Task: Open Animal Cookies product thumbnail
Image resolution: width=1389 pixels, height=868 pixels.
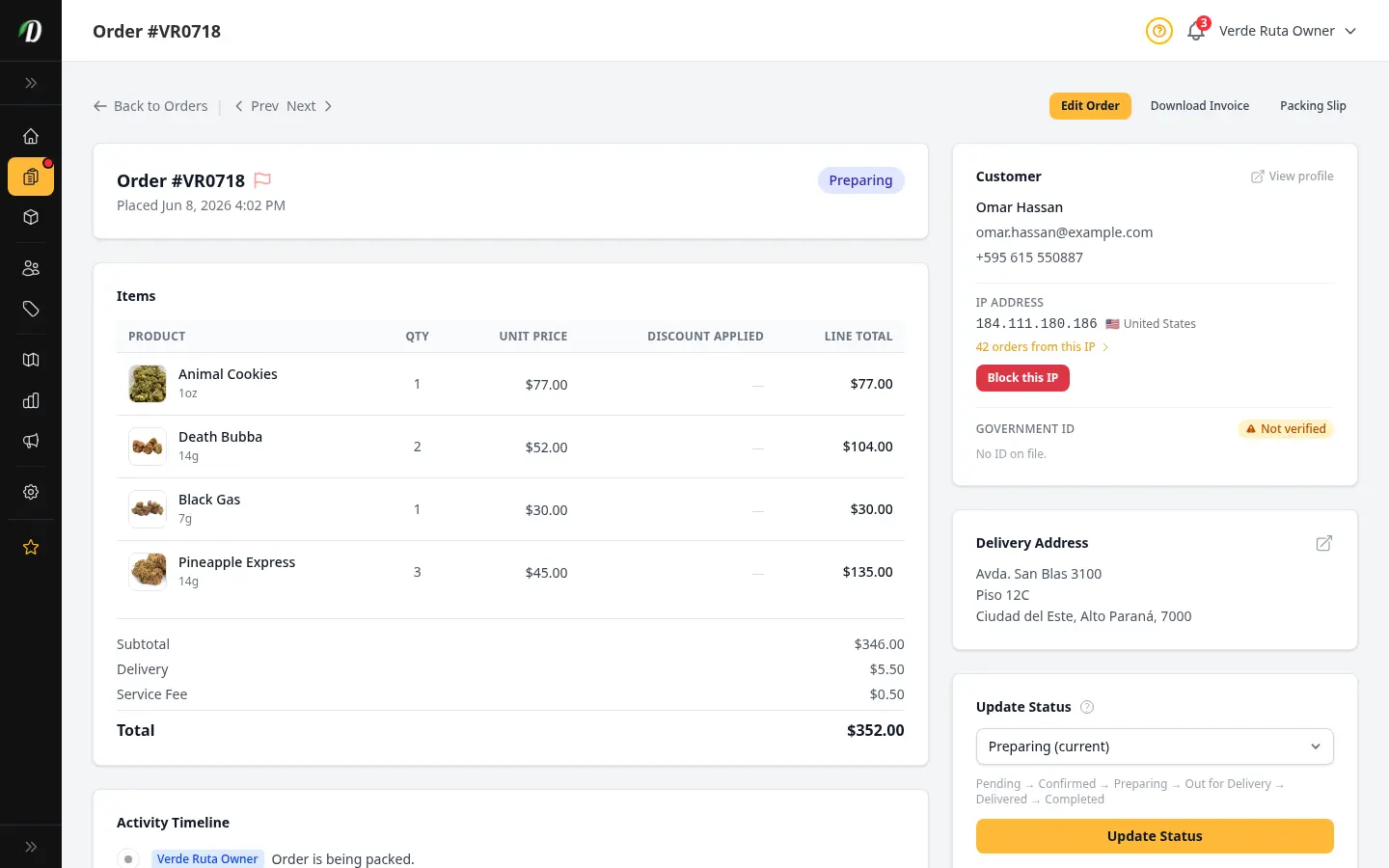Action: coord(148,384)
